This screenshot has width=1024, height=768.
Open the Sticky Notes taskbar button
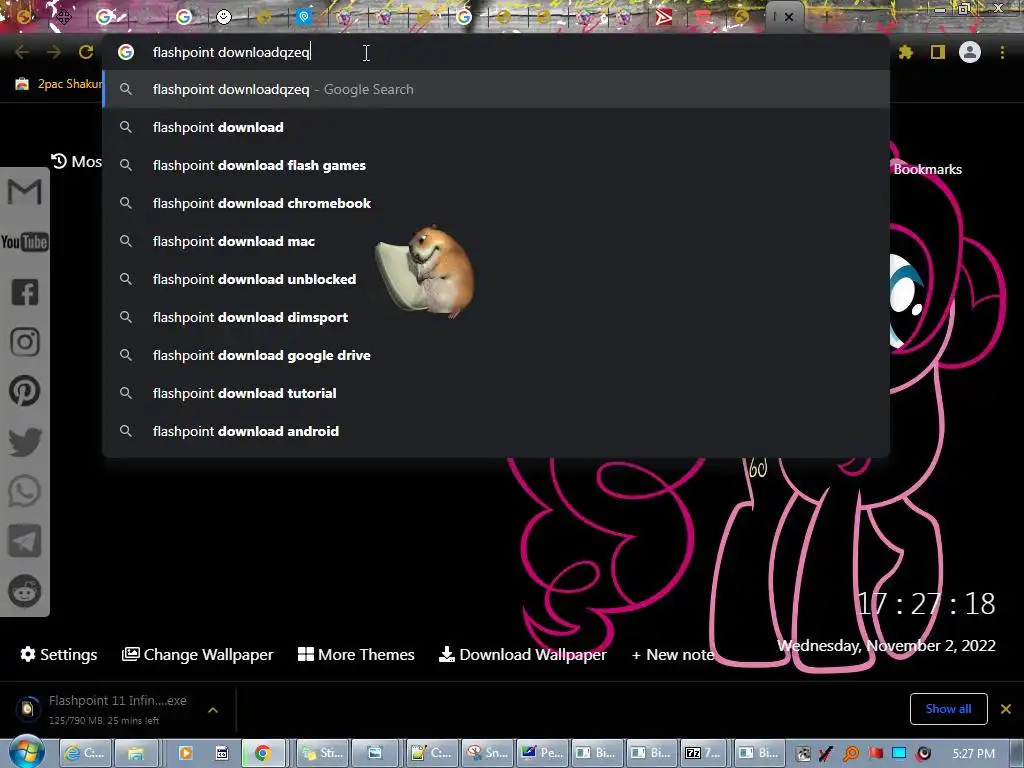[323, 753]
